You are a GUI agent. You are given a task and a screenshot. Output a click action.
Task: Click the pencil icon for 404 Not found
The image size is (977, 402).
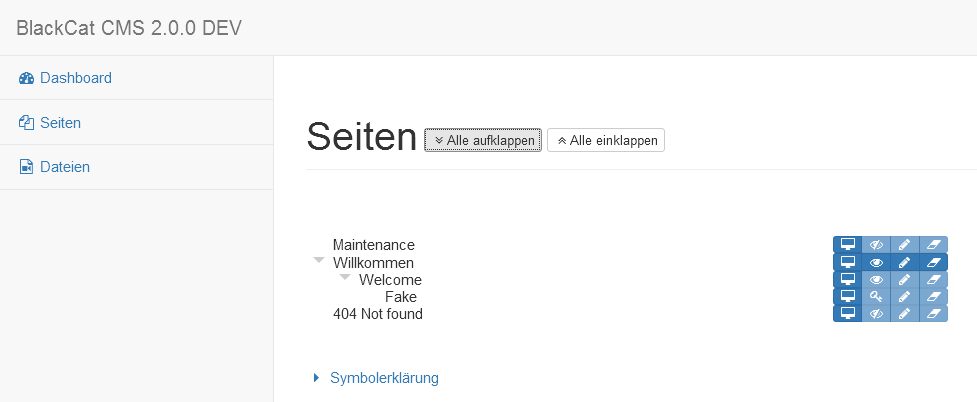point(904,314)
